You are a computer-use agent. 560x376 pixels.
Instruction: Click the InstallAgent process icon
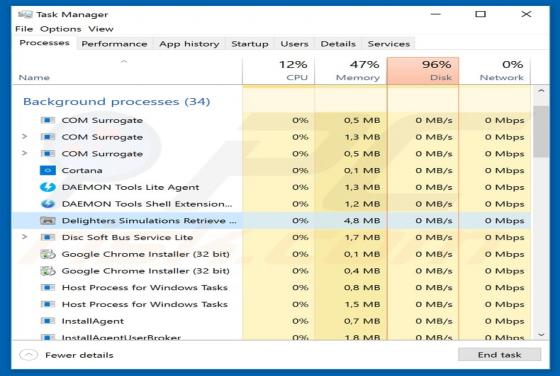pyautogui.click(x=48, y=321)
